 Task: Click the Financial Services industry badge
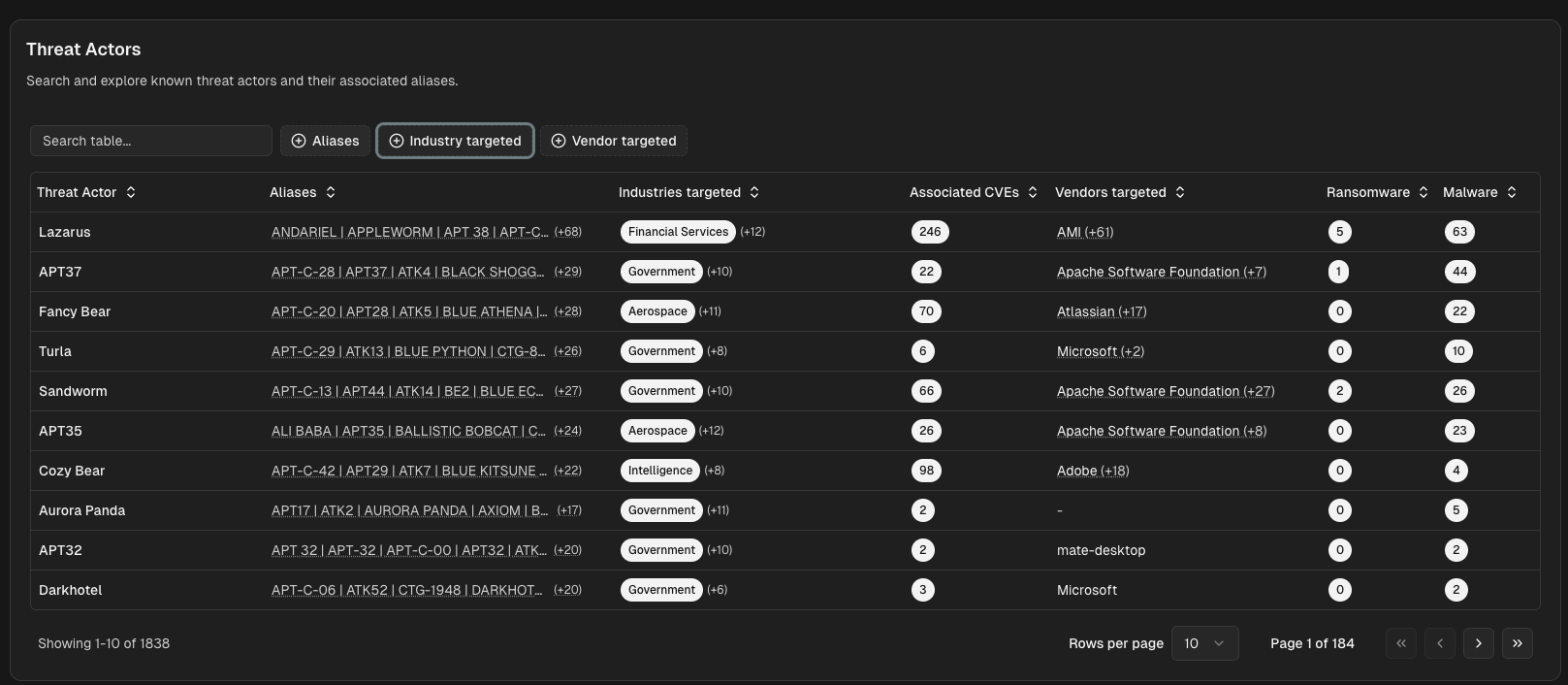pyautogui.click(x=678, y=232)
